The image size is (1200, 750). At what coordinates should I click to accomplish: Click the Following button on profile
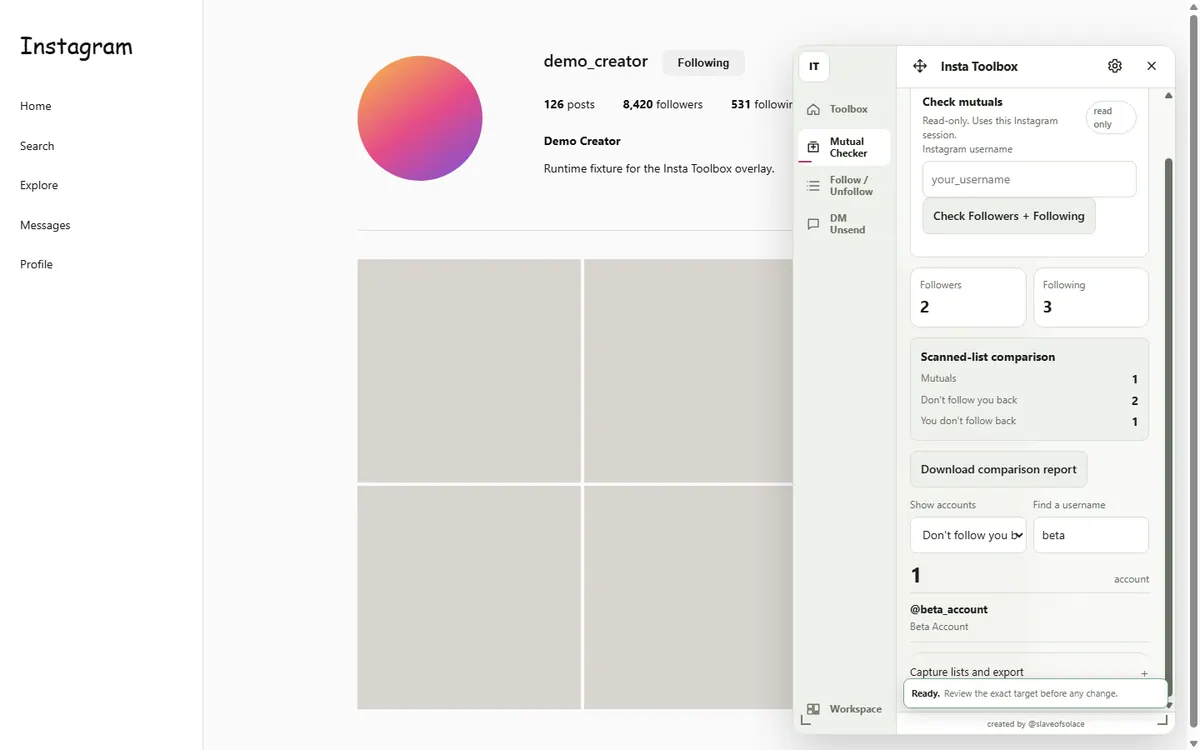pos(703,63)
